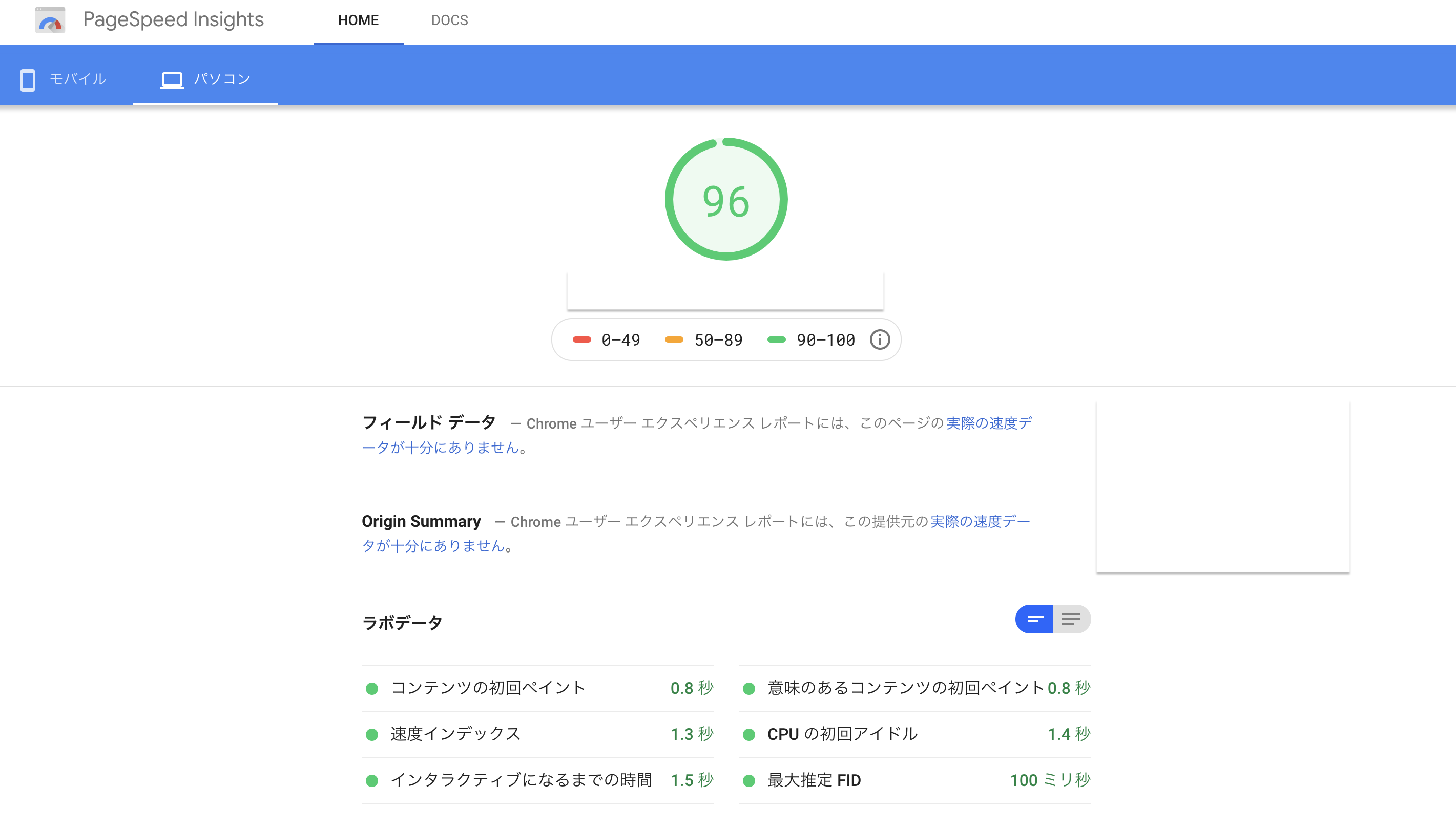
Task: Click the PageSpeed Insights gauge logo
Action: pyautogui.click(x=50, y=21)
